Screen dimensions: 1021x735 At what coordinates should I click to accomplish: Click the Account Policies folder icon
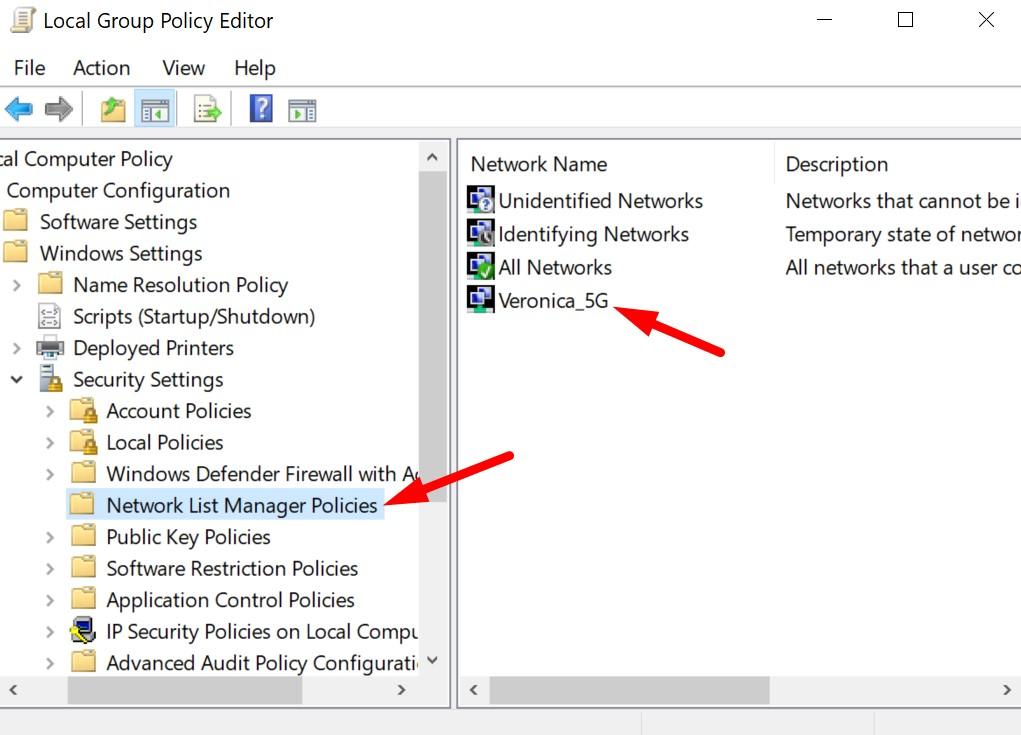coord(83,410)
